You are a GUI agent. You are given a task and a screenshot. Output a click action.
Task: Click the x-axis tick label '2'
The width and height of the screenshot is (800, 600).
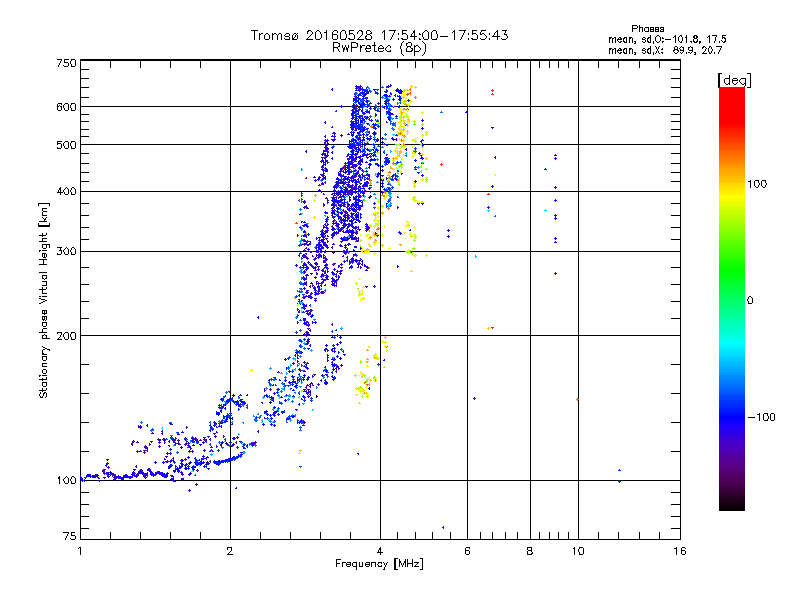click(230, 551)
